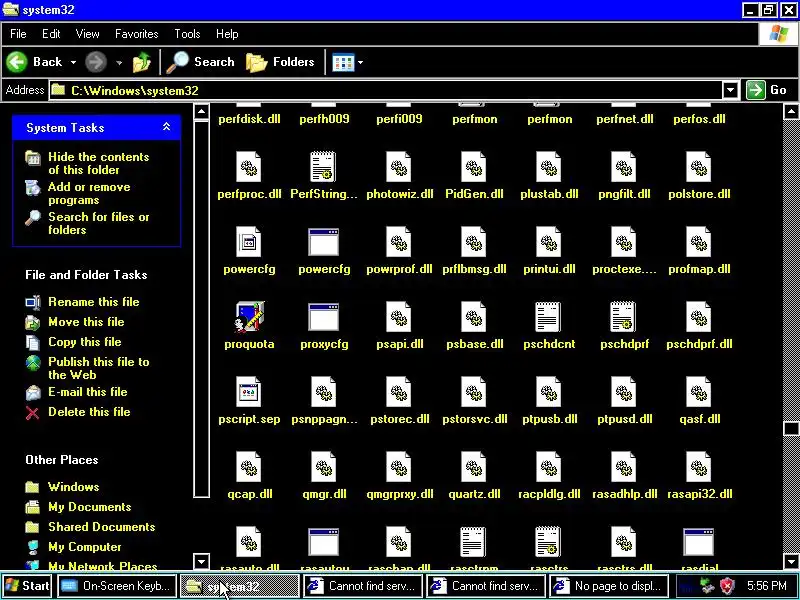
Task: Click the Start button
Action: tap(27, 586)
